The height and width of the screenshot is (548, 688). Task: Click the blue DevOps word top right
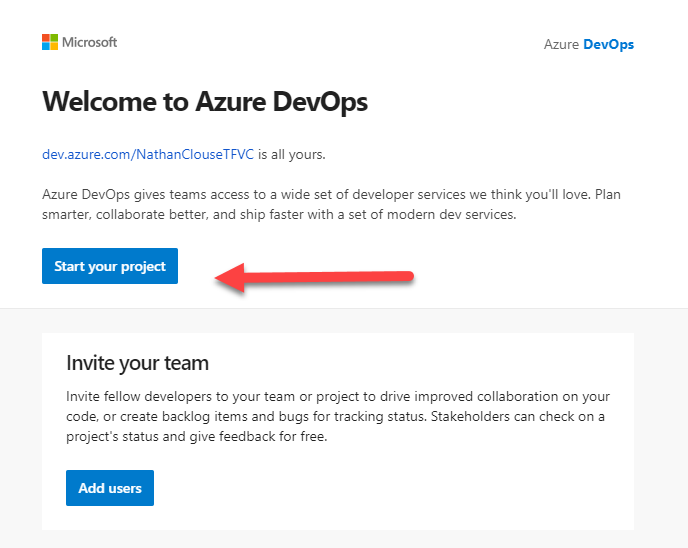coord(609,45)
